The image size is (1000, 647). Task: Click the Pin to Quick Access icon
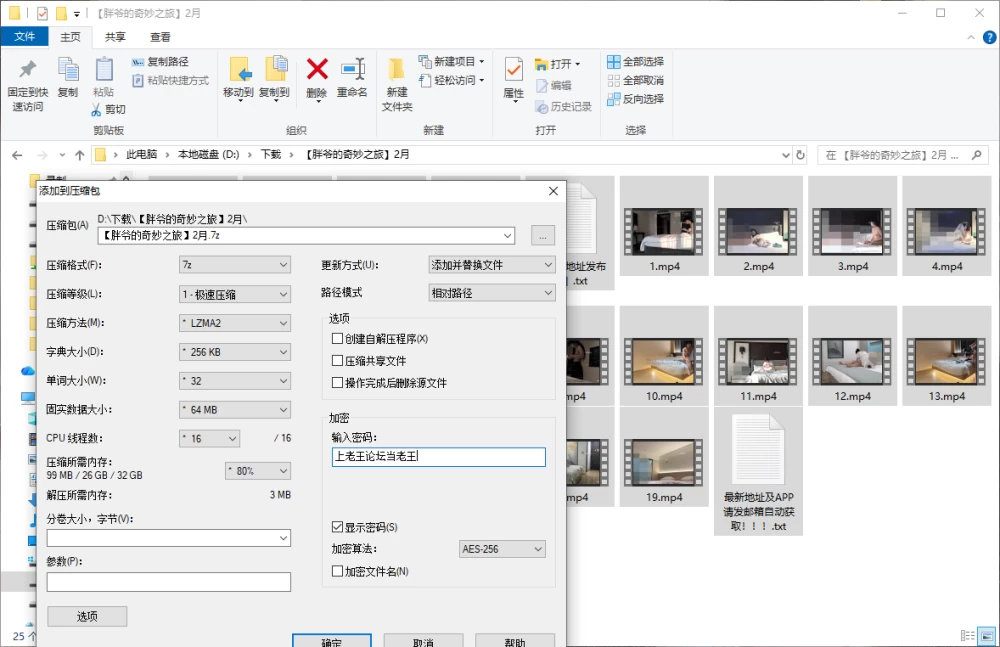tap(27, 70)
